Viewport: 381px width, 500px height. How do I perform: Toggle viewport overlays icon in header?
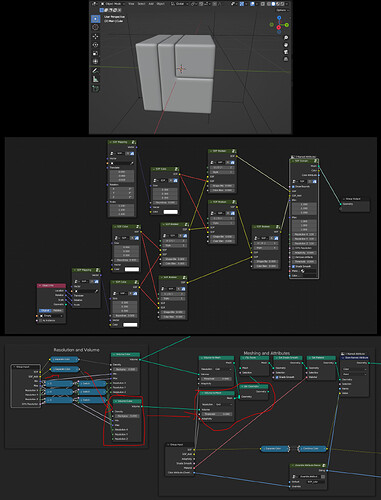[x=252, y=4]
